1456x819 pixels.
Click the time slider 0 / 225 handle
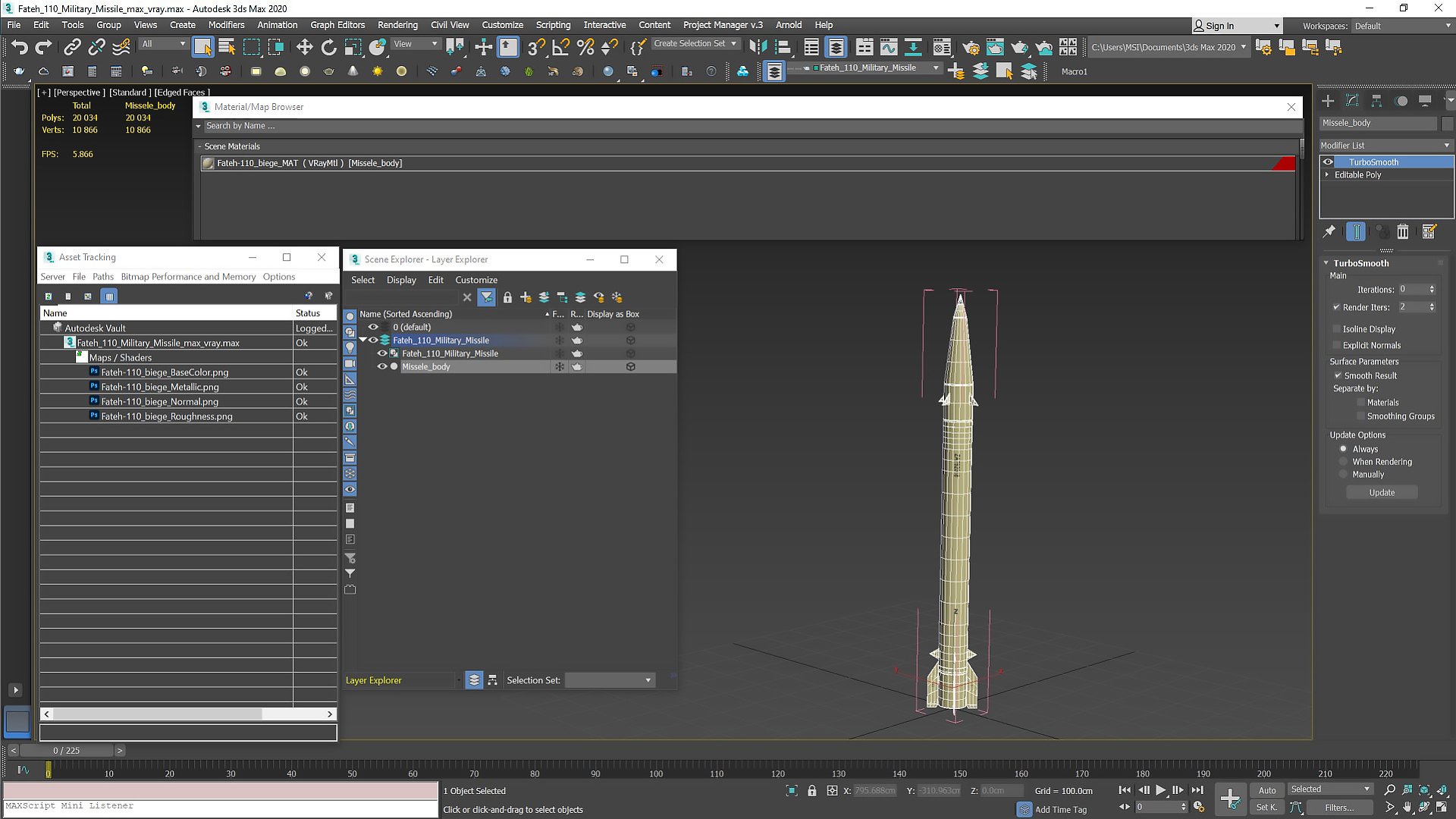(67, 750)
